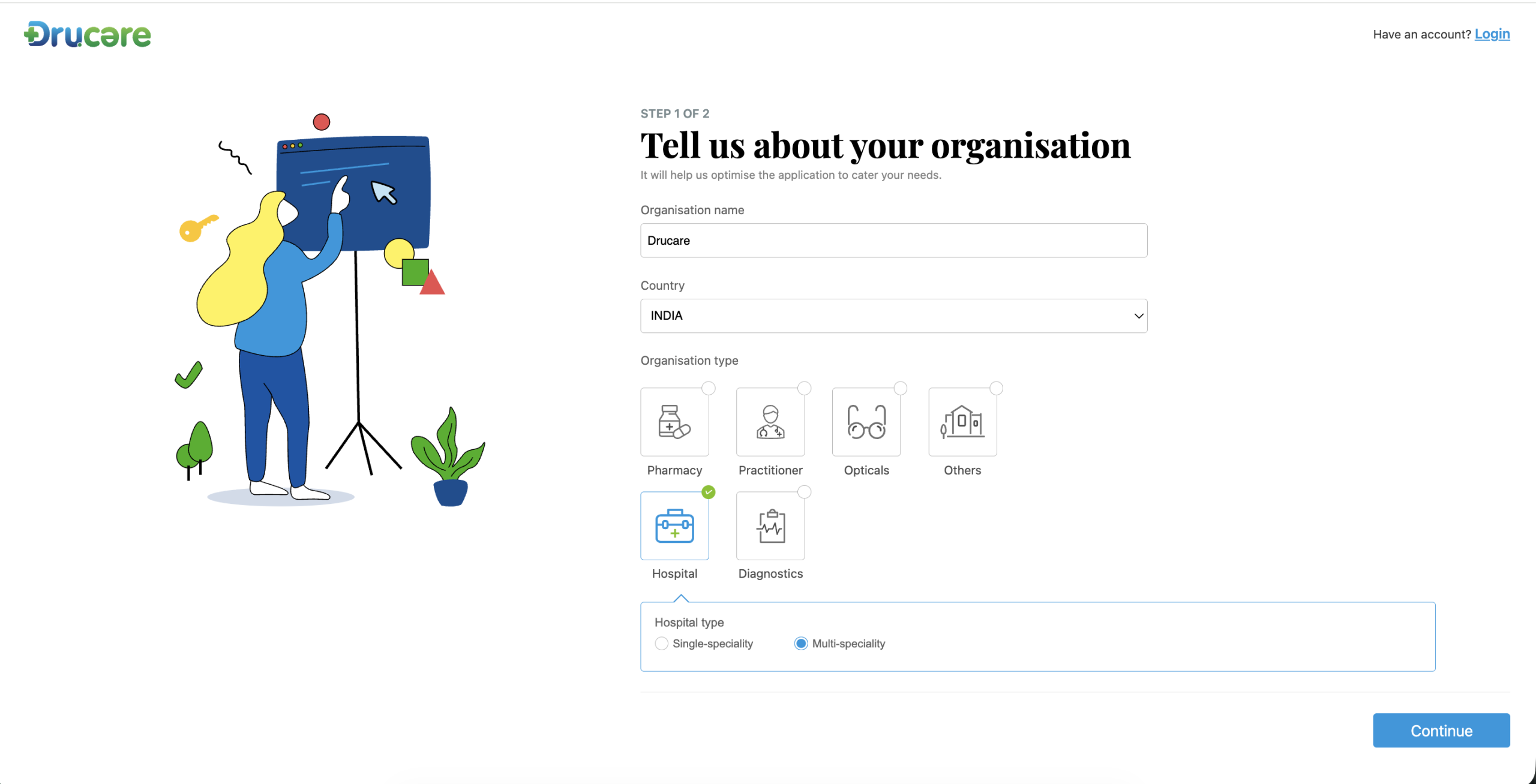This screenshot has height=784, width=1536.
Task: Tick the Pharmacy card selection circle
Action: click(709, 388)
